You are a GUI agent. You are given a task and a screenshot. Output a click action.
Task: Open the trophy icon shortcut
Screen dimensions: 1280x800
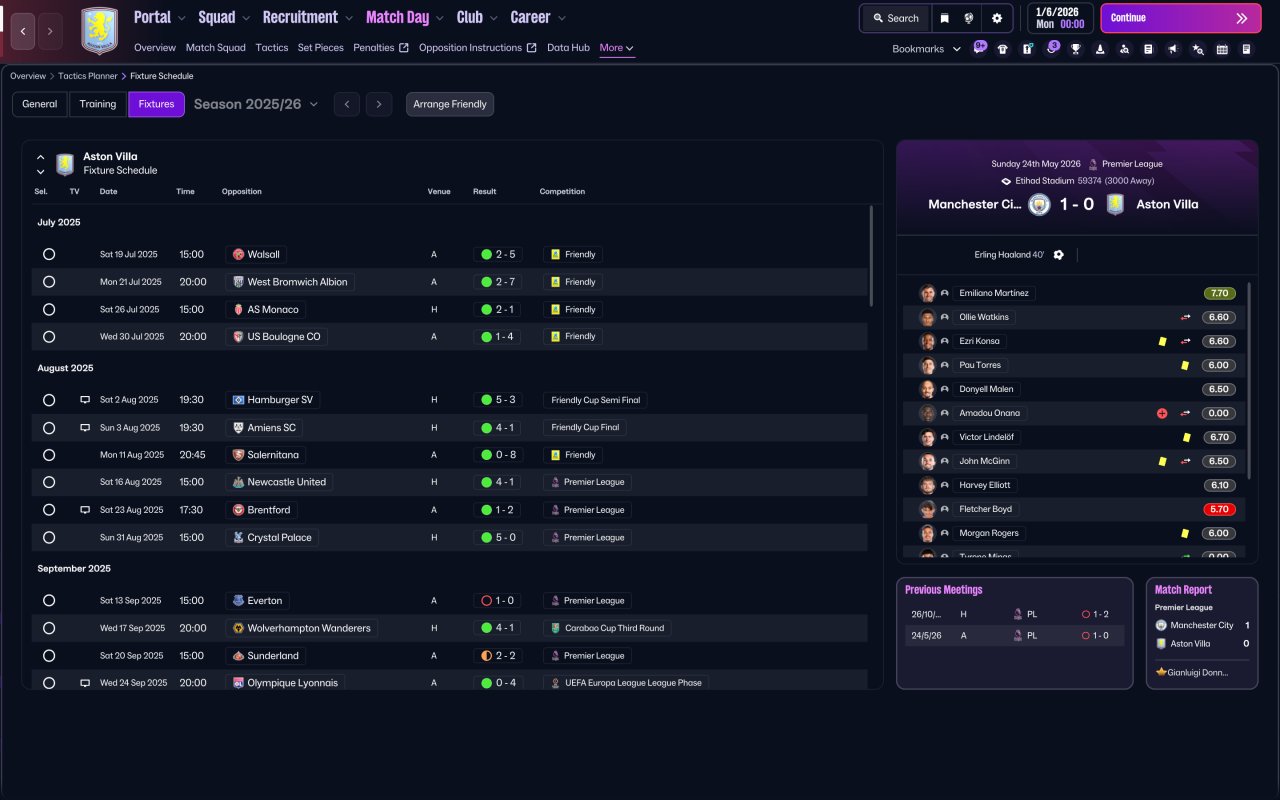1076,49
